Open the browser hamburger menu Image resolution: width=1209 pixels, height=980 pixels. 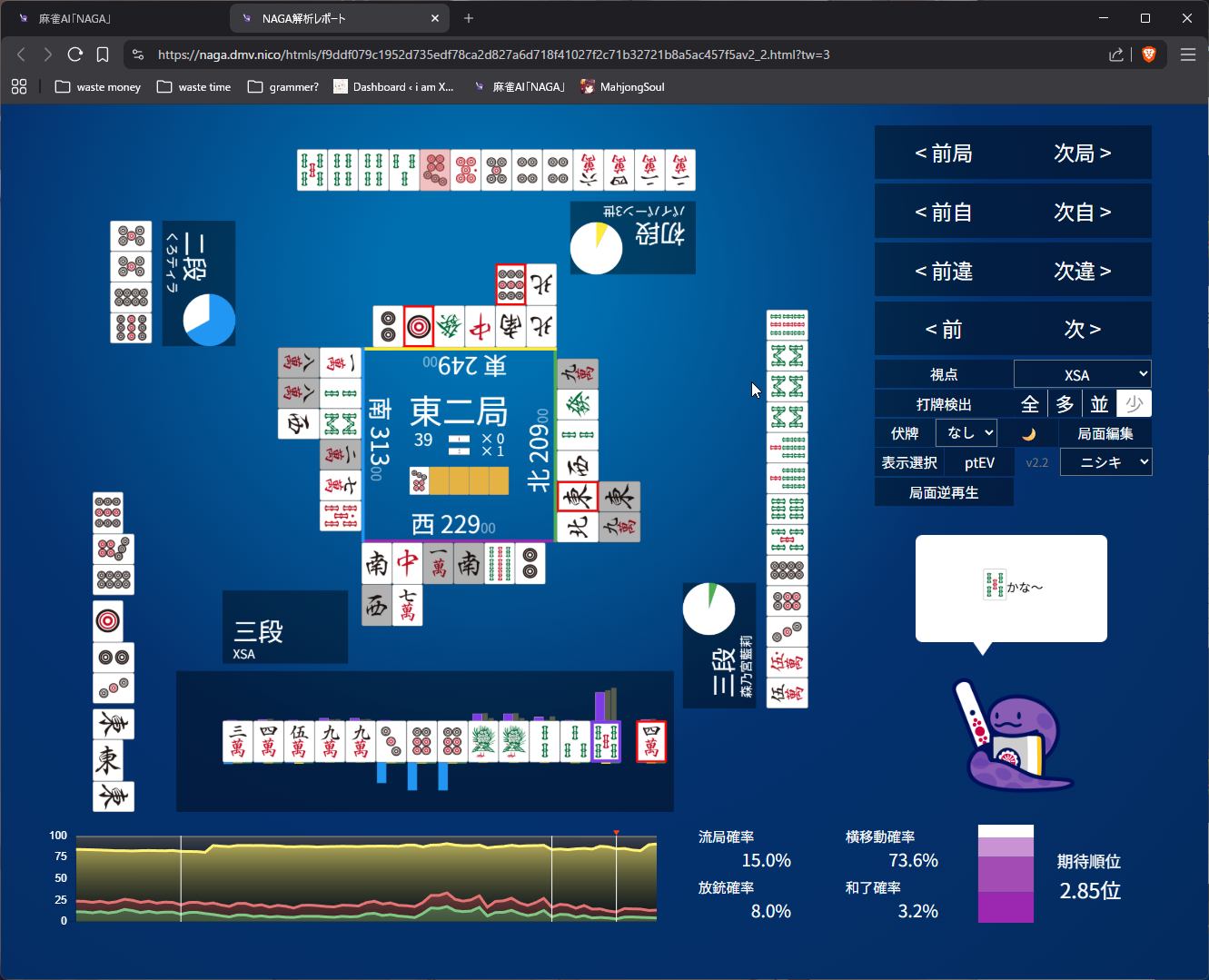pyautogui.click(x=1187, y=54)
